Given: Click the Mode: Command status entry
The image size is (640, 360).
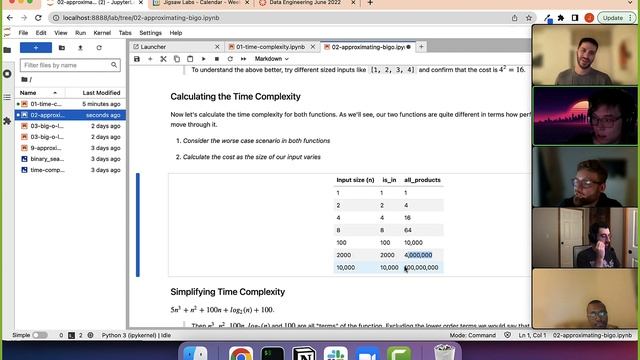Looking at the screenshot, I should pyautogui.click(x=473, y=335).
